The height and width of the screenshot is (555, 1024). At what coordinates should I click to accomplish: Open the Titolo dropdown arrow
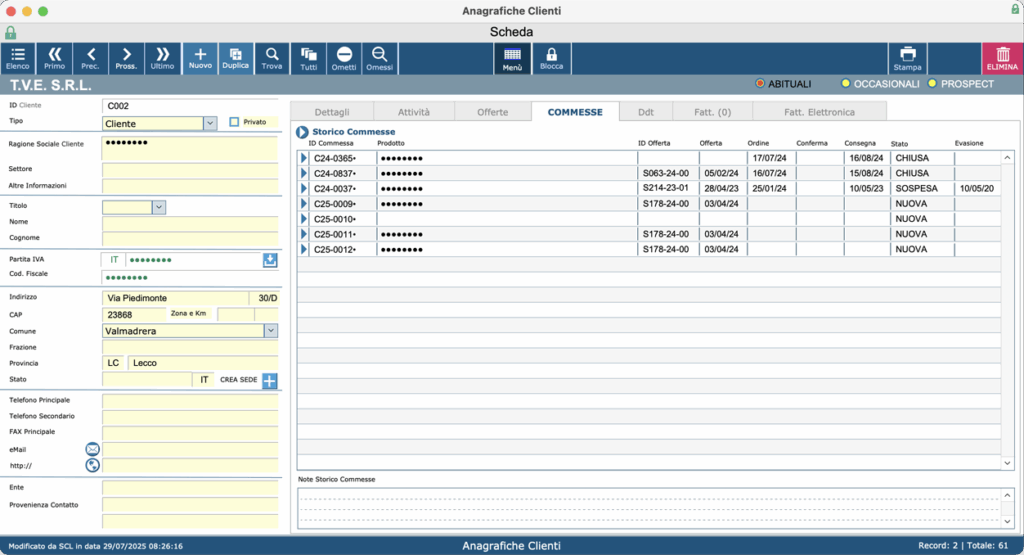point(159,207)
